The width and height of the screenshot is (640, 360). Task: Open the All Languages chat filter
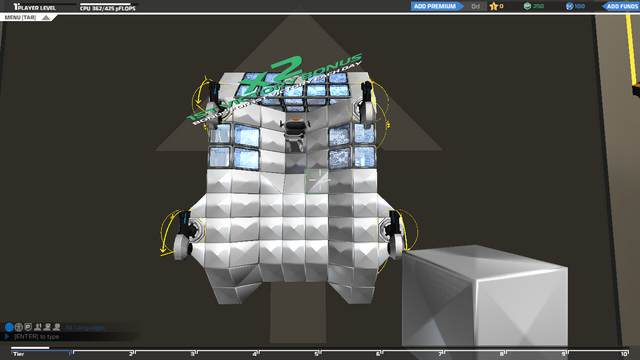point(85,327)
